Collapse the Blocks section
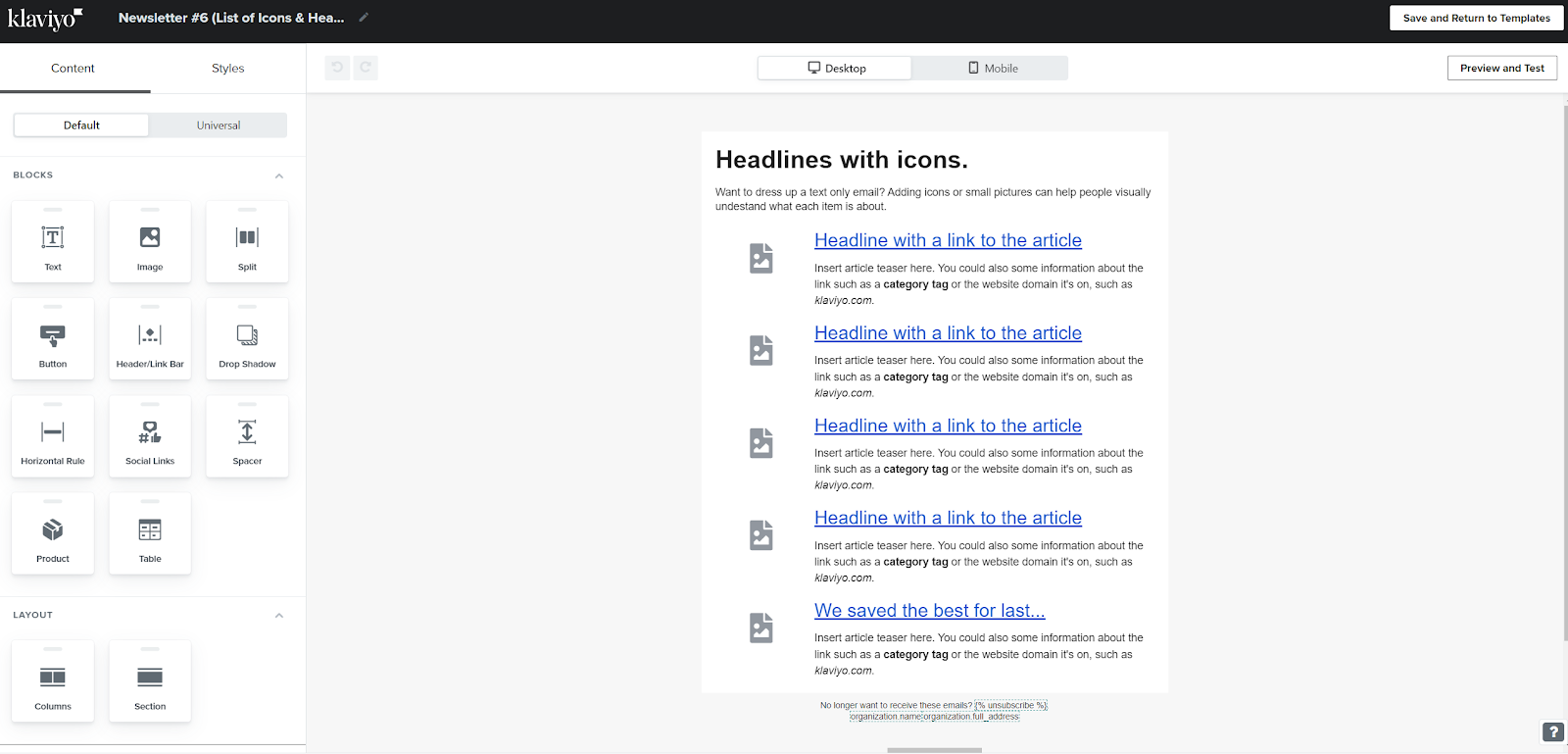 click(279, 176)
